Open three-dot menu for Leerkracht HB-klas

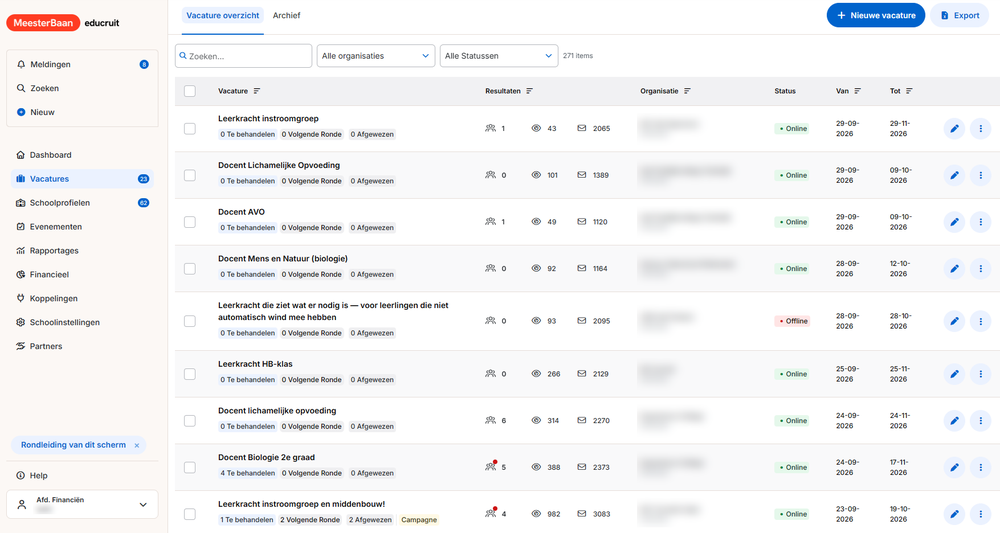click(x=980, y=374)
